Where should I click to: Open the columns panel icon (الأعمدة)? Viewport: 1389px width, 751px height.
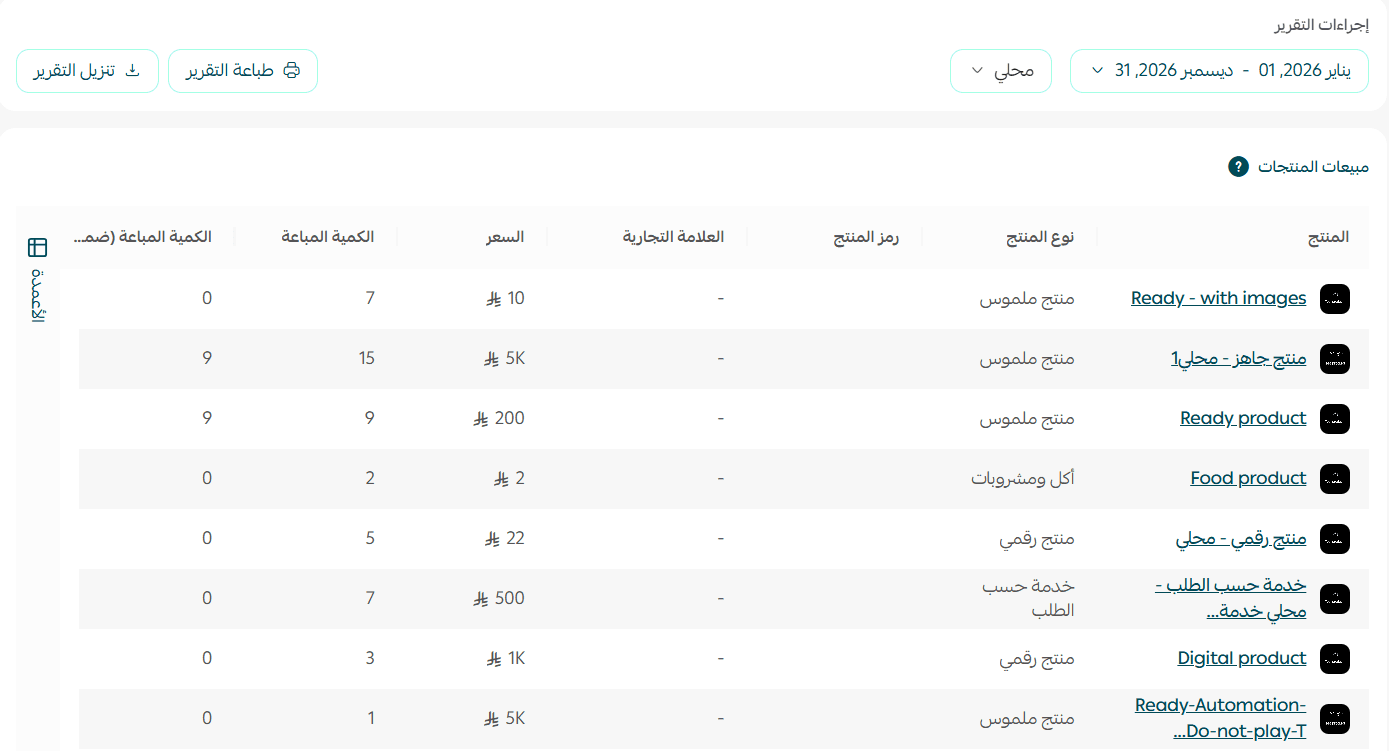pos(38,247)
